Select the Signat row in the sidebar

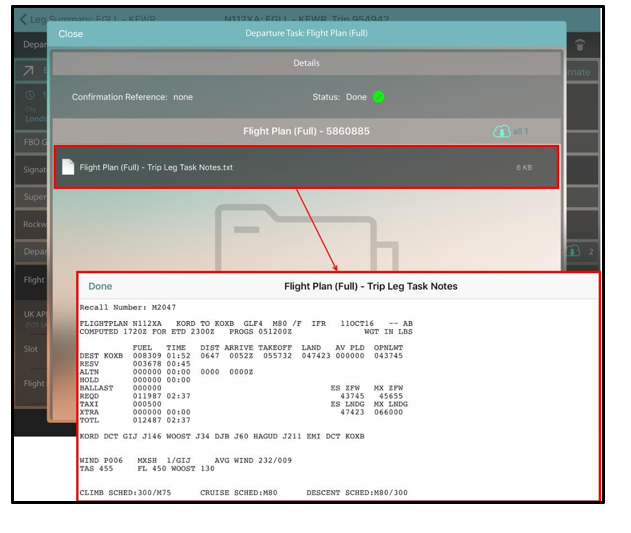pos(33,170)
